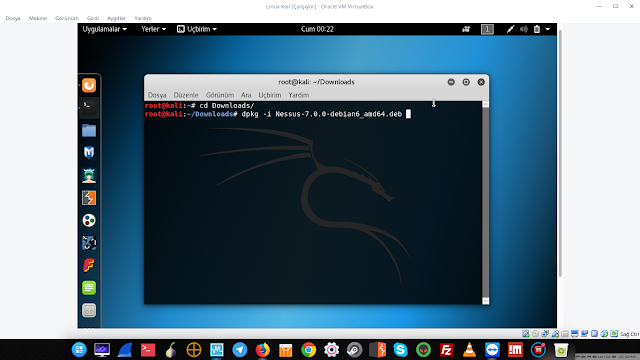Open the Firefox ESR icon atop the dock
Screen dimensions: 640x360
[x=89, y=85]
